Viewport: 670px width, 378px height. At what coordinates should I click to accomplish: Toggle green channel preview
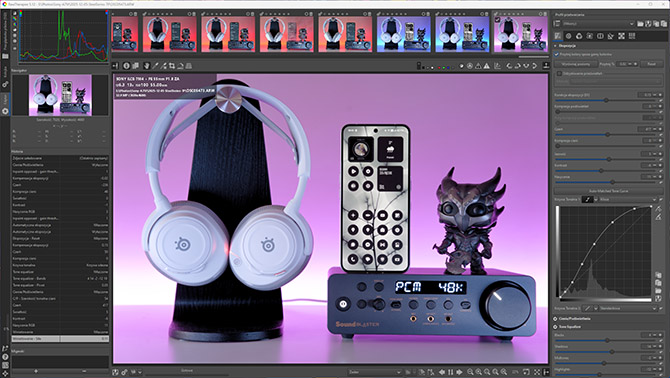pyautogui.click(x=444, y=67)
